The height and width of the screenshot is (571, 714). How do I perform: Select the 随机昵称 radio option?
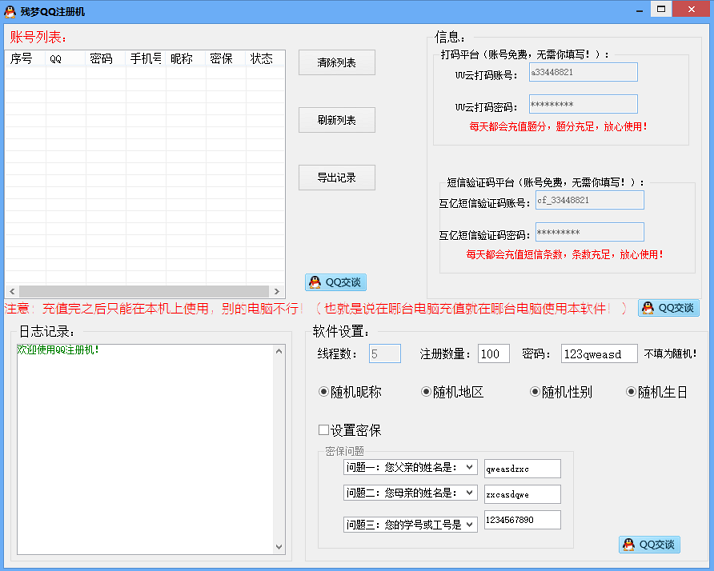coord(350,392)
